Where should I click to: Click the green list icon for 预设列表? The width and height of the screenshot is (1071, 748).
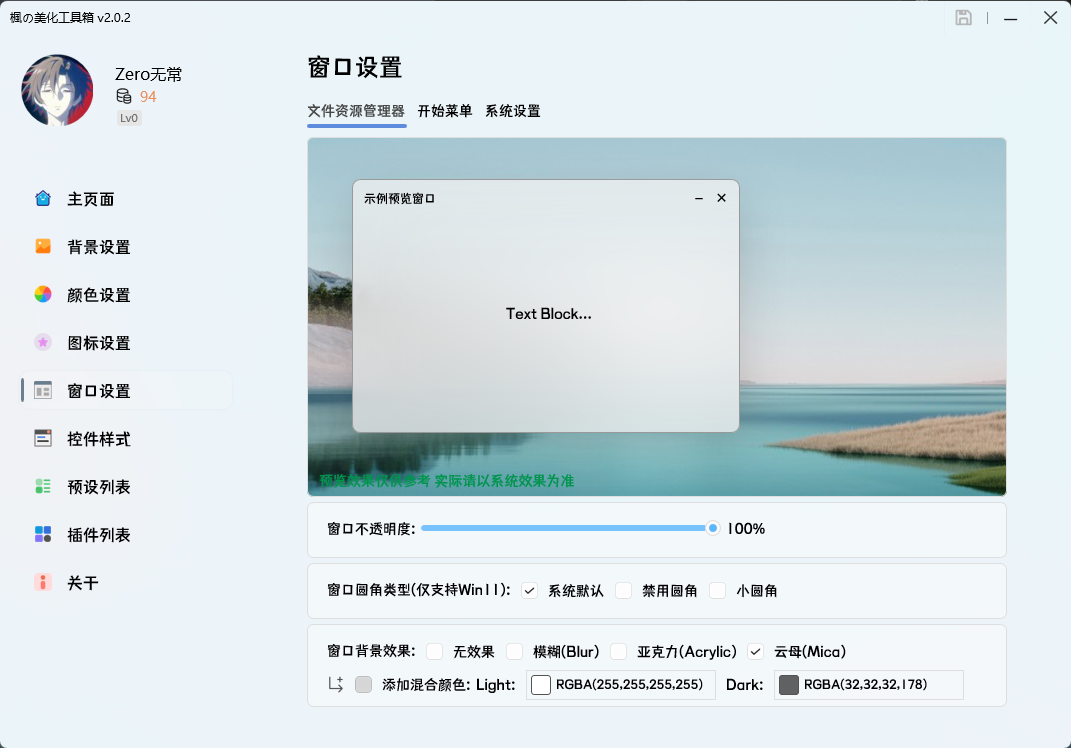click(x=43, y=486)
